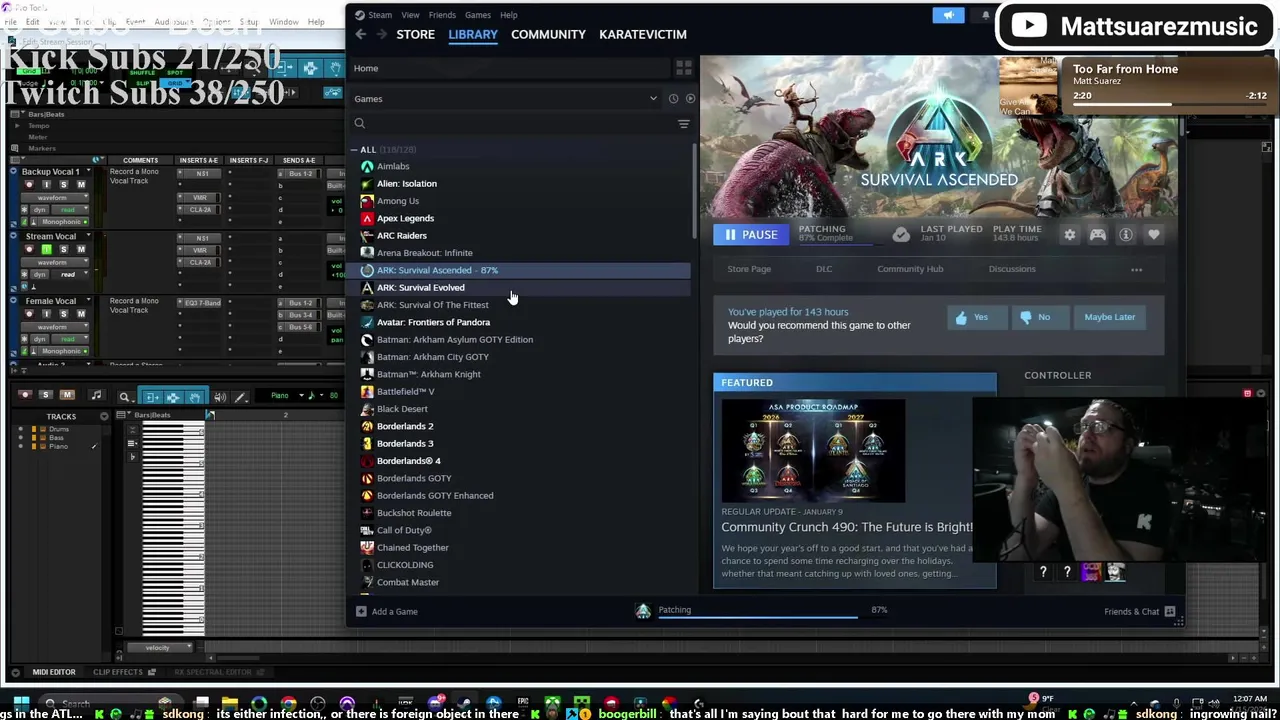Screen dimensions: 1280x720
Task: Open Chrome from the taskbar
Action: (288, 703)
